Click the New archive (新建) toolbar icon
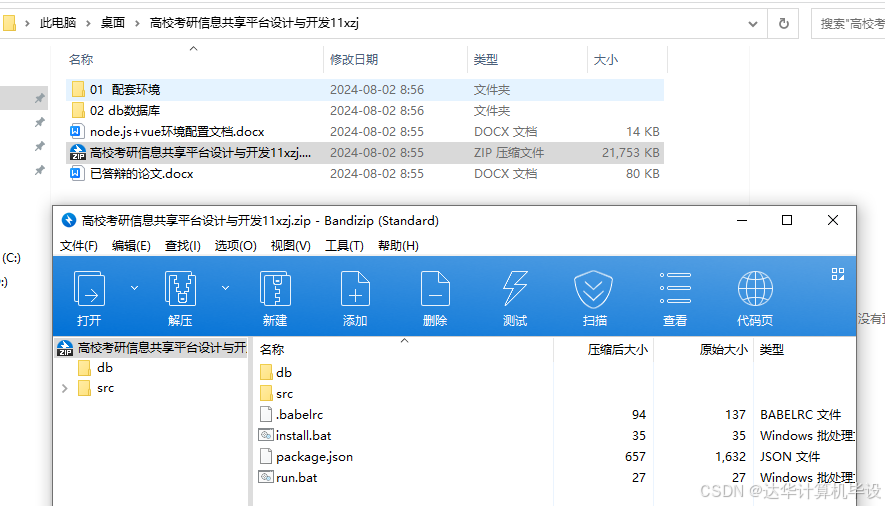 [x=275, y=289]
